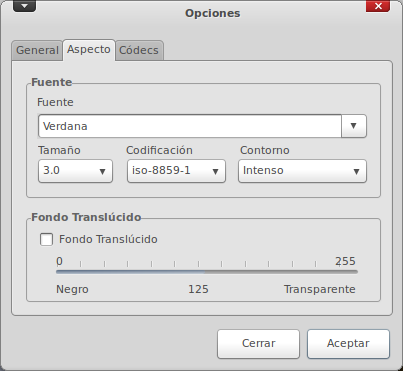Click the arrow on the Codificación combo
Image resolution: width=403 pixels, height=371 pixels.
point(215,171)
